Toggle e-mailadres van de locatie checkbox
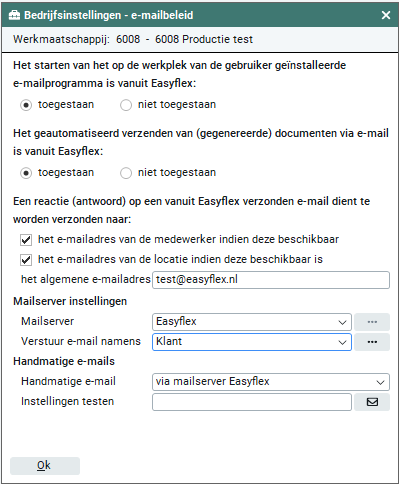The height and width of the screenshot is (484, 400). tap(26, 260)
